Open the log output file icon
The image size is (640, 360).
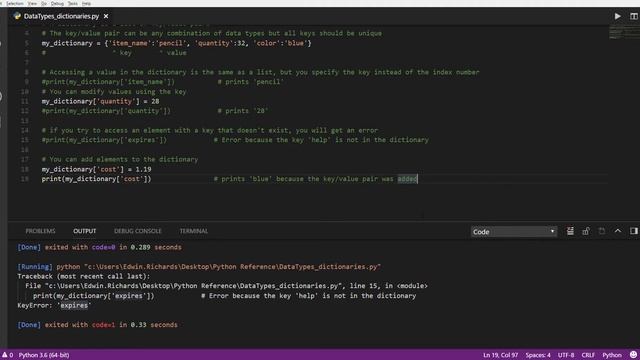pos(602,231)
